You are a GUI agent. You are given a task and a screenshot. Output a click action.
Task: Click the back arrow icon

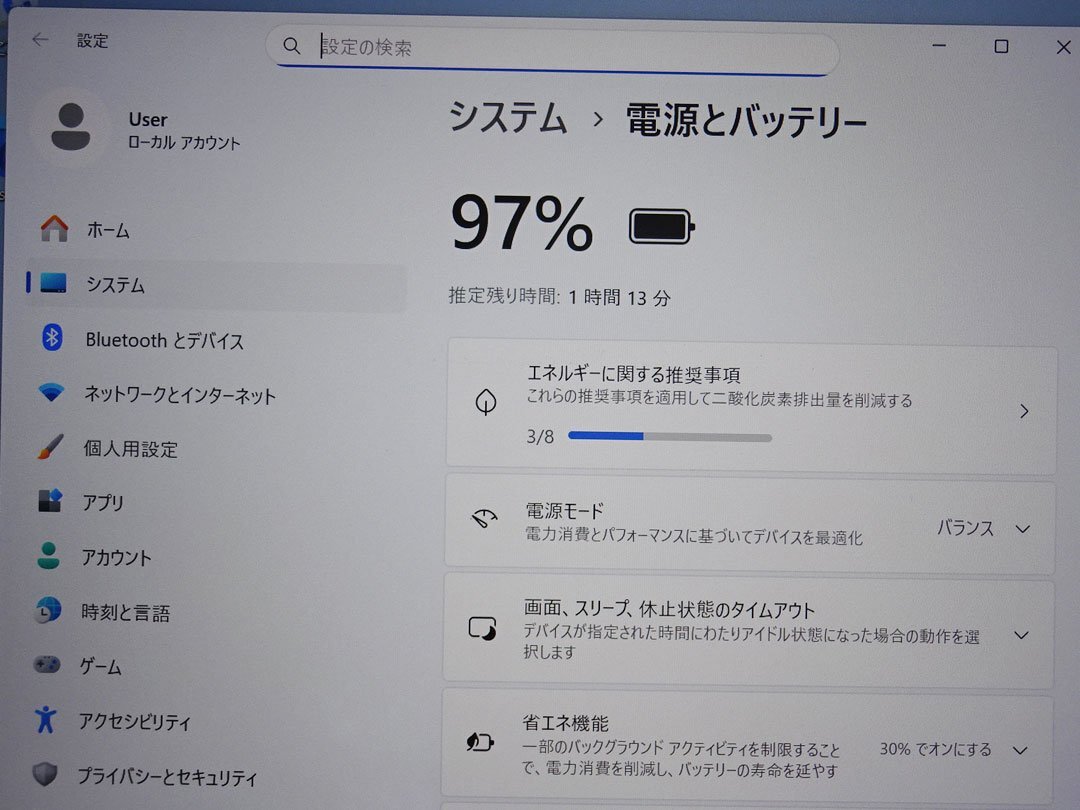[x=40, y=40]
